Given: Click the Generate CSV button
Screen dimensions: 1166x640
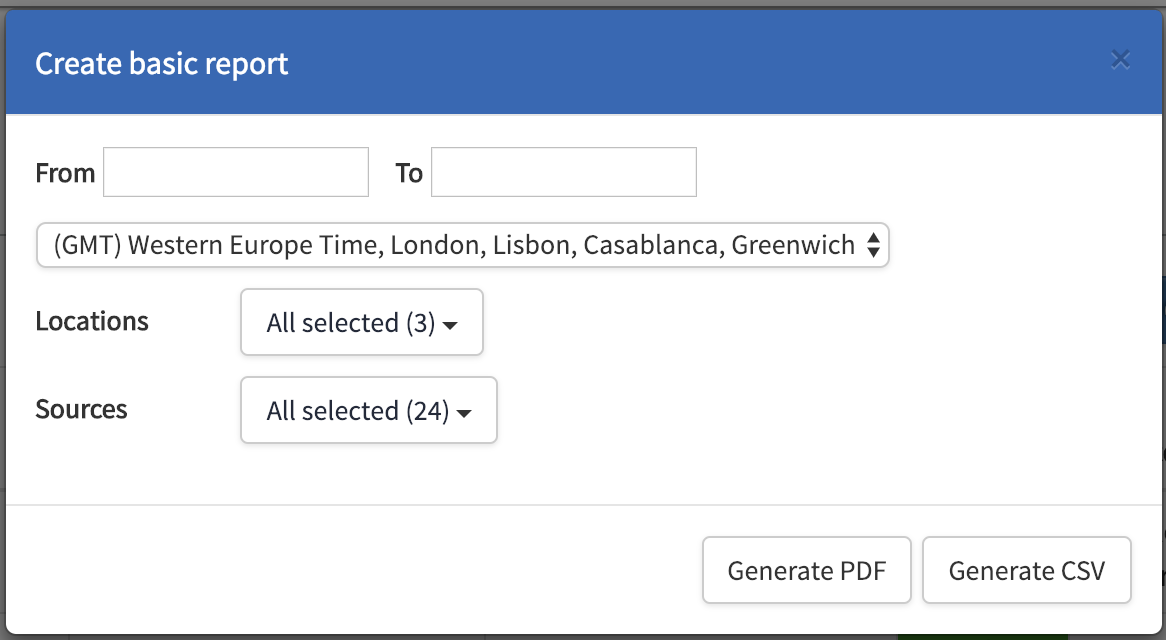Looking at the screenshot, I should tap(1026, 570).
